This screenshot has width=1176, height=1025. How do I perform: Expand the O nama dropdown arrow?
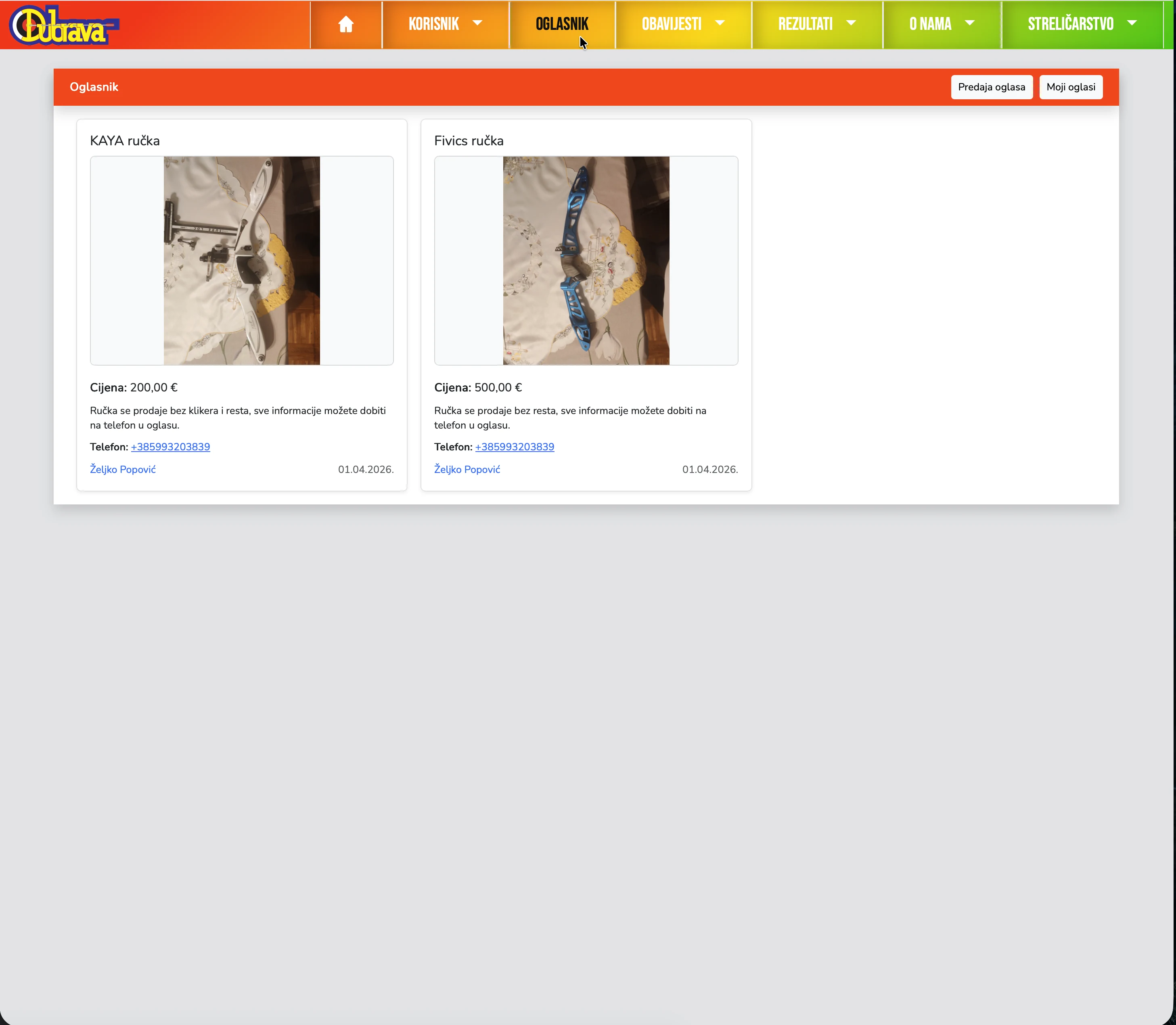point(969,23)
